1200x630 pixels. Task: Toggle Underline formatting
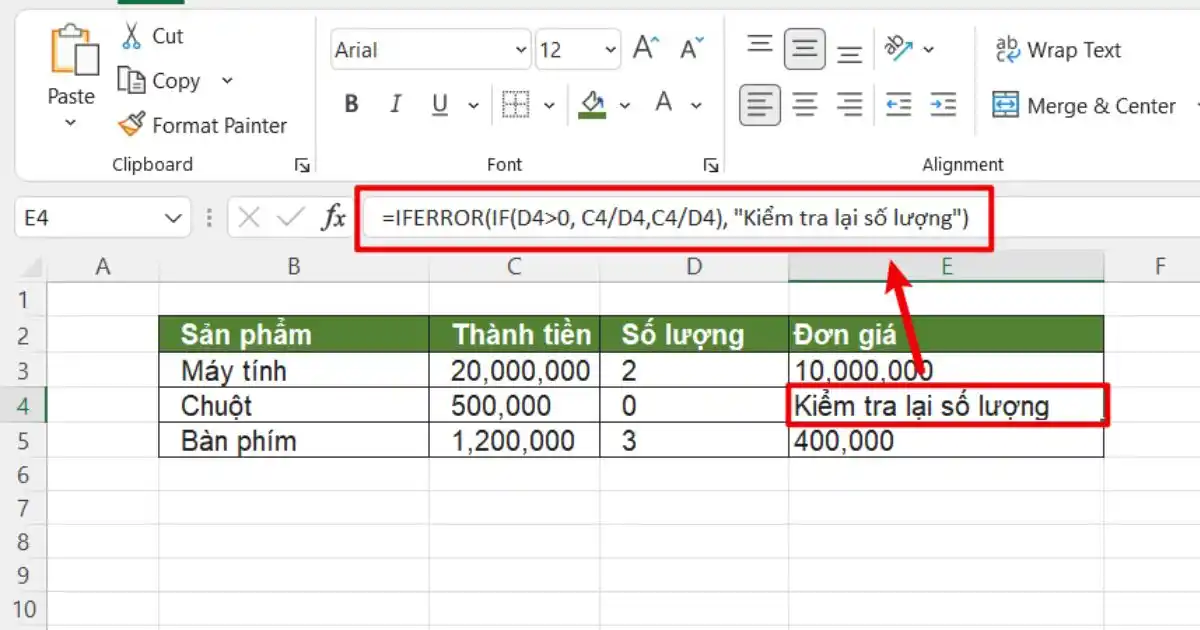coord(439,104)
